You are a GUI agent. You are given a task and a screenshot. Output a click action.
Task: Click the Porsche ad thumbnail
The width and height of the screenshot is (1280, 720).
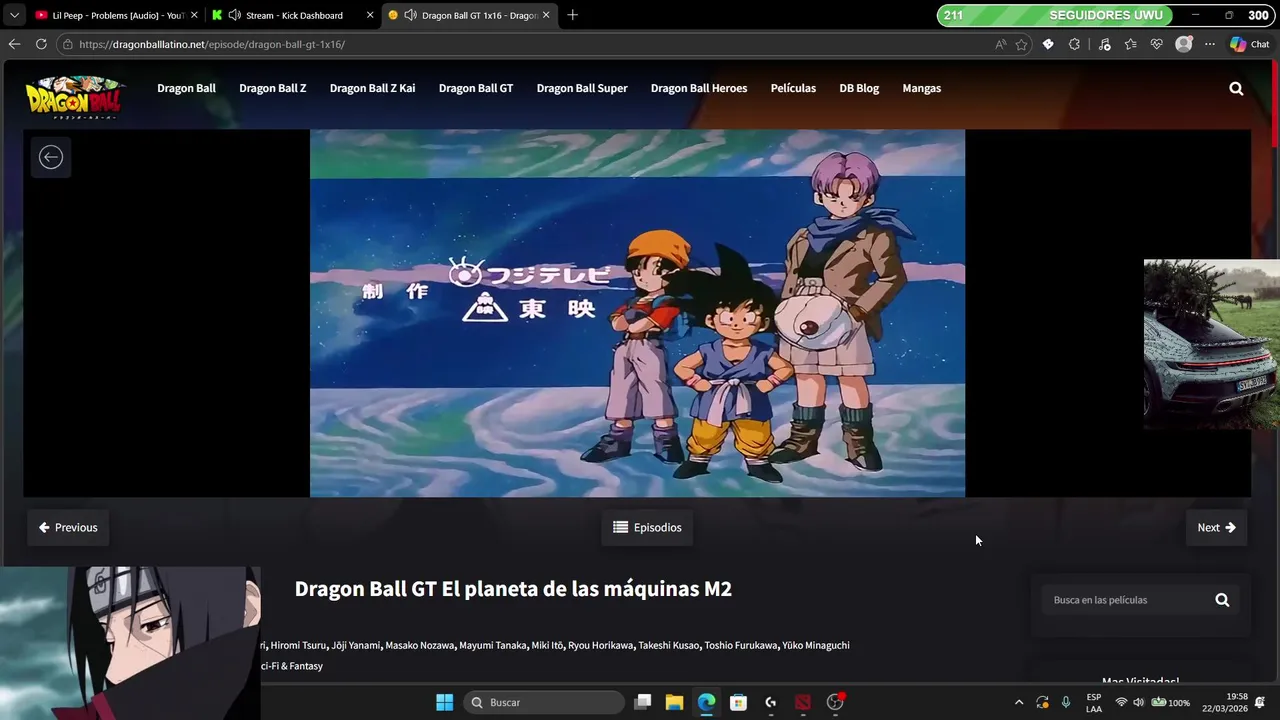tap(1212, 345)
